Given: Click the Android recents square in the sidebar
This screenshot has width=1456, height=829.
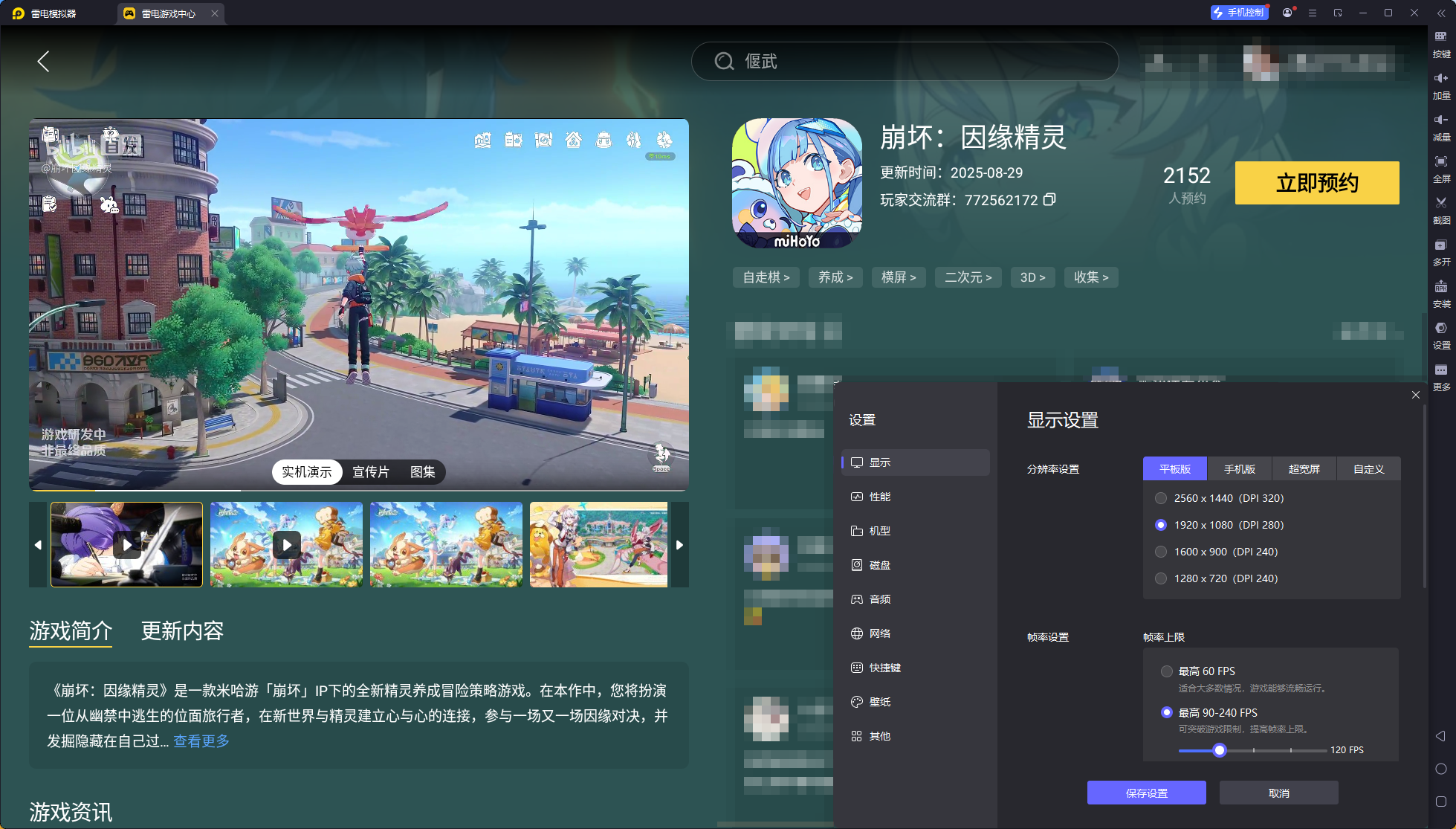Looking at the screenshot, I should pyautogui.click(x=1440, y=801).
